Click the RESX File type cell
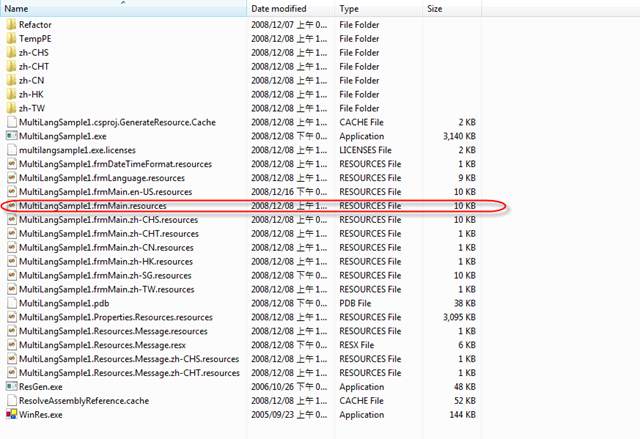The image size is (640, 439). click(x=356, y=345)
